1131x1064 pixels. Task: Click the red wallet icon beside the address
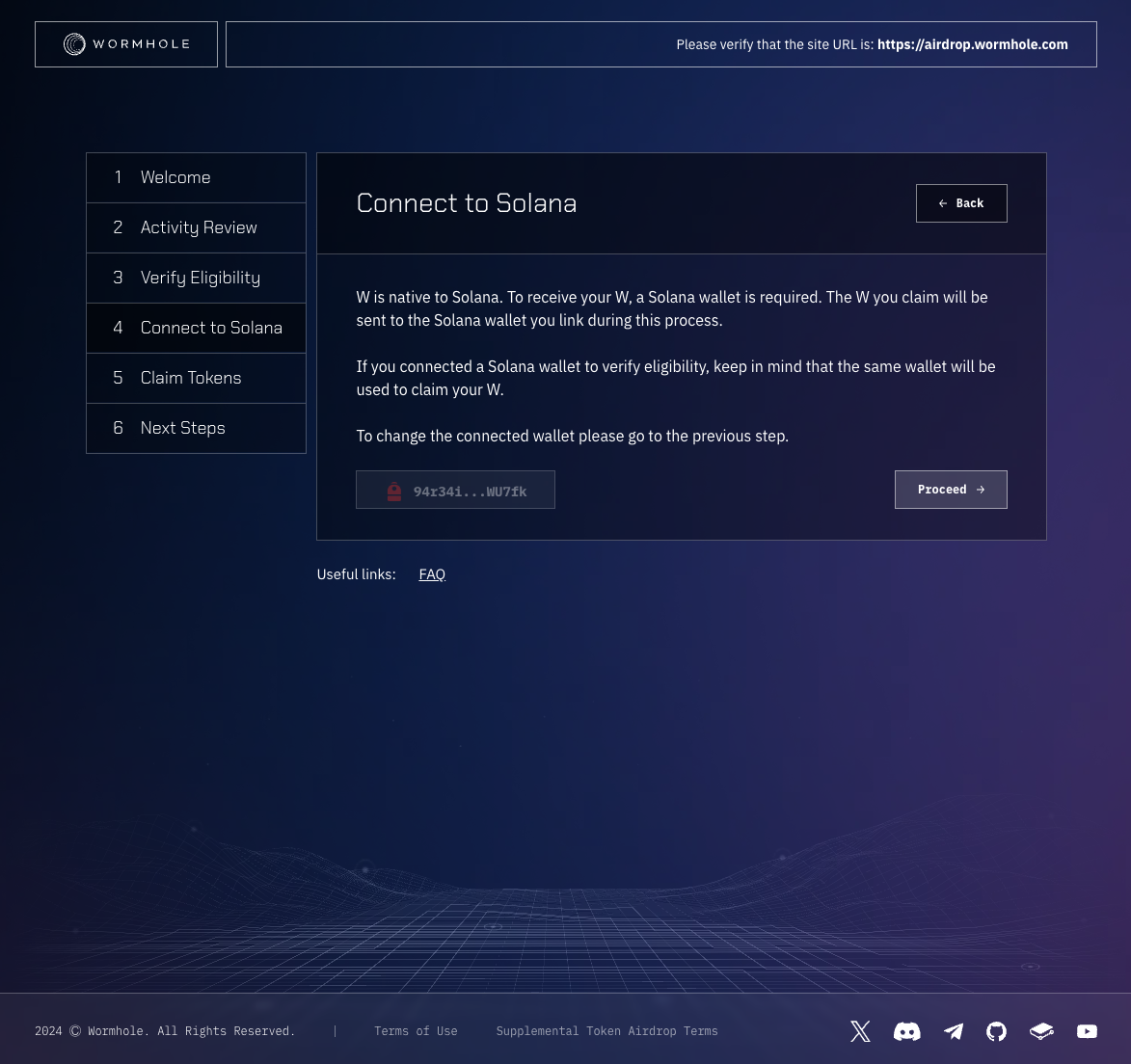(393, 491)
